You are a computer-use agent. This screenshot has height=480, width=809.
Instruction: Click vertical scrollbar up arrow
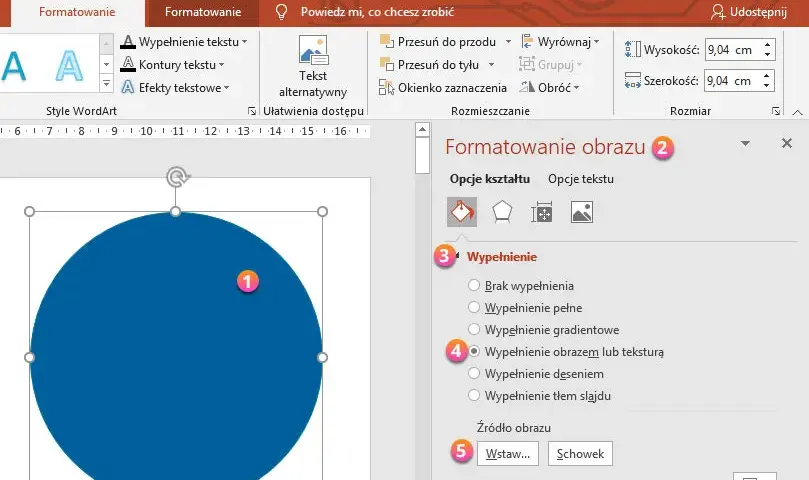(x=423, y=130)
